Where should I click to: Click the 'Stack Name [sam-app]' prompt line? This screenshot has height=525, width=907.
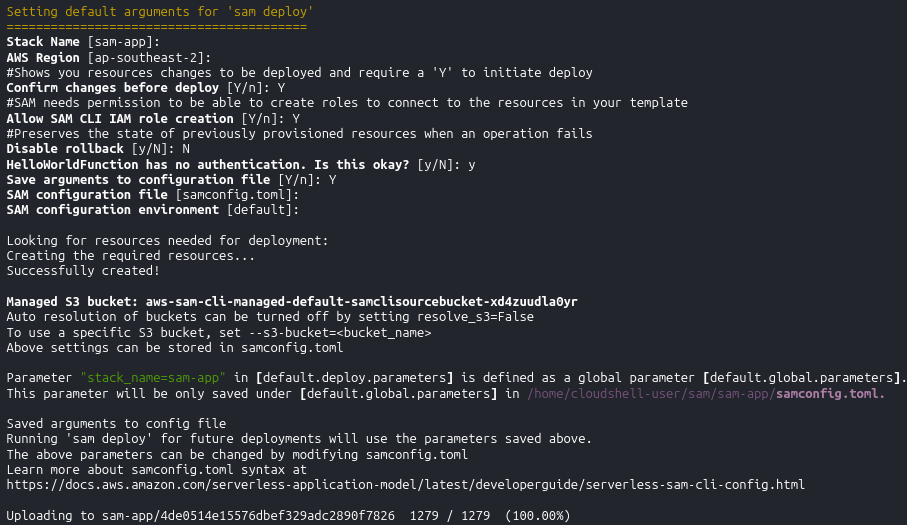point(83,42)
